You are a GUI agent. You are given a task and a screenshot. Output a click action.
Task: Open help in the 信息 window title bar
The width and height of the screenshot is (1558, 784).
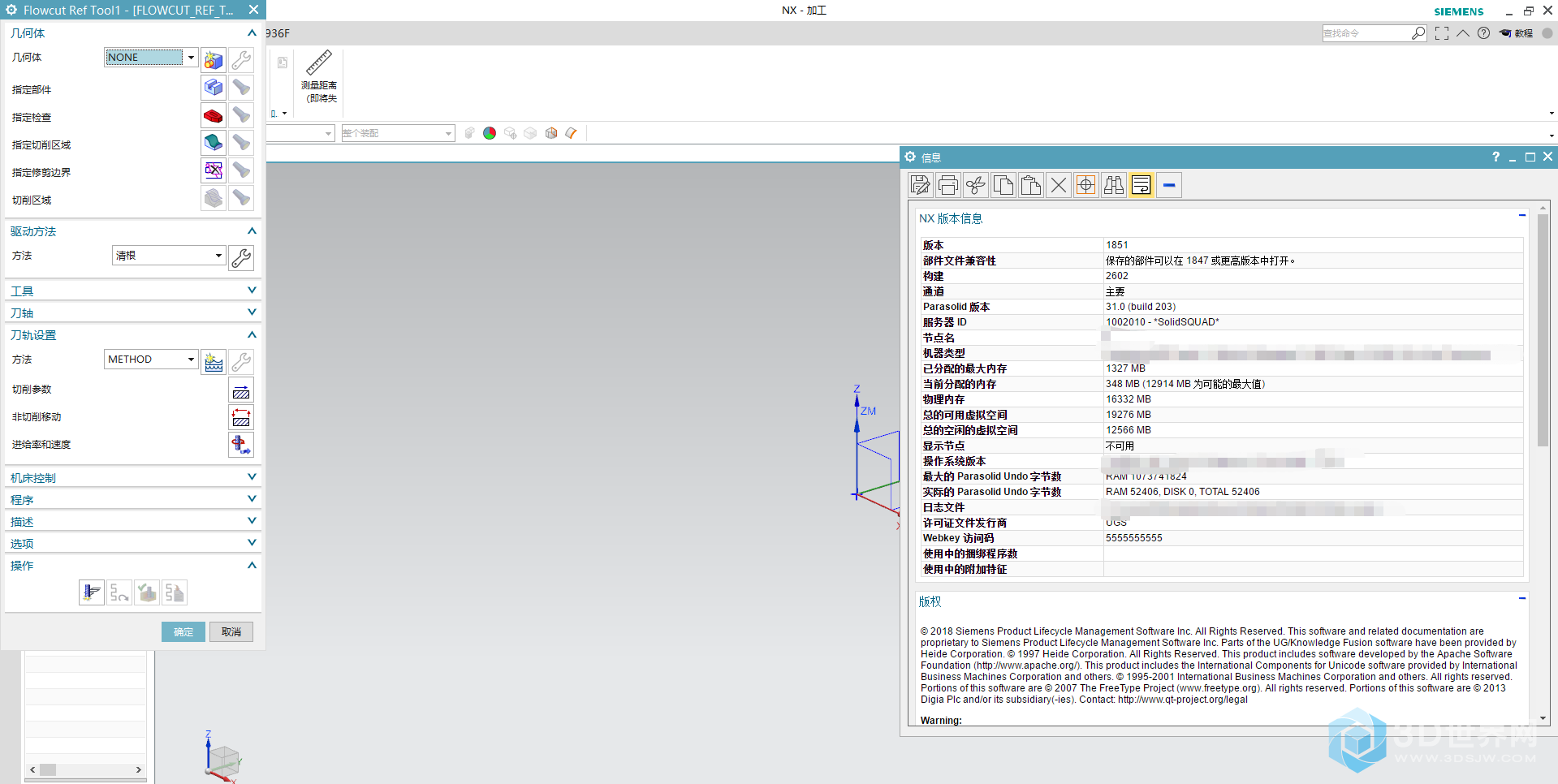click(1495, 157)
